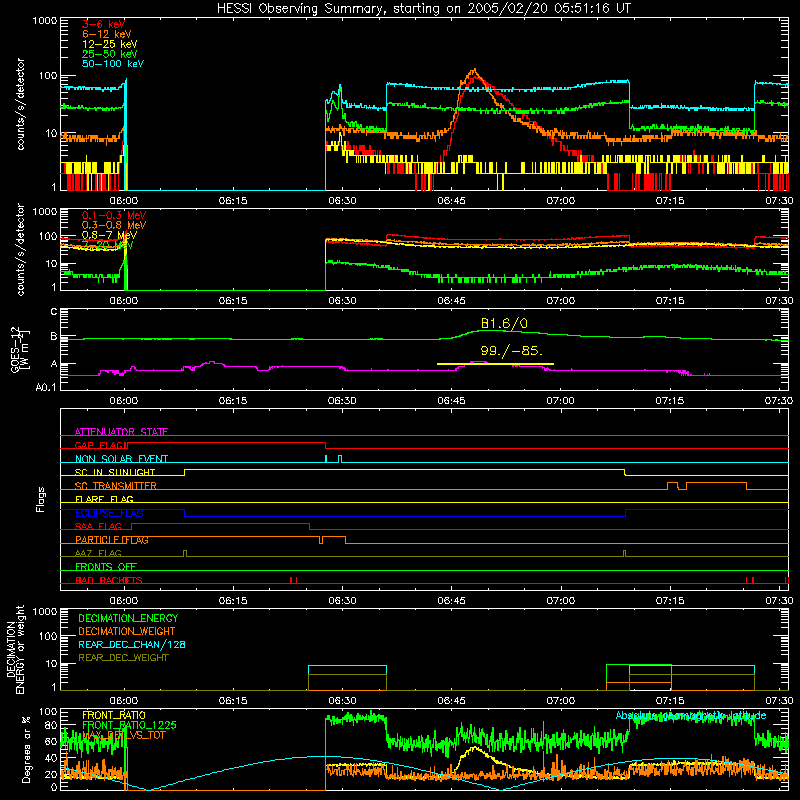Screen dimensions: 800x800
Task: Click the 07:15 tick under the GOES panel
Action: pos(670,401)
